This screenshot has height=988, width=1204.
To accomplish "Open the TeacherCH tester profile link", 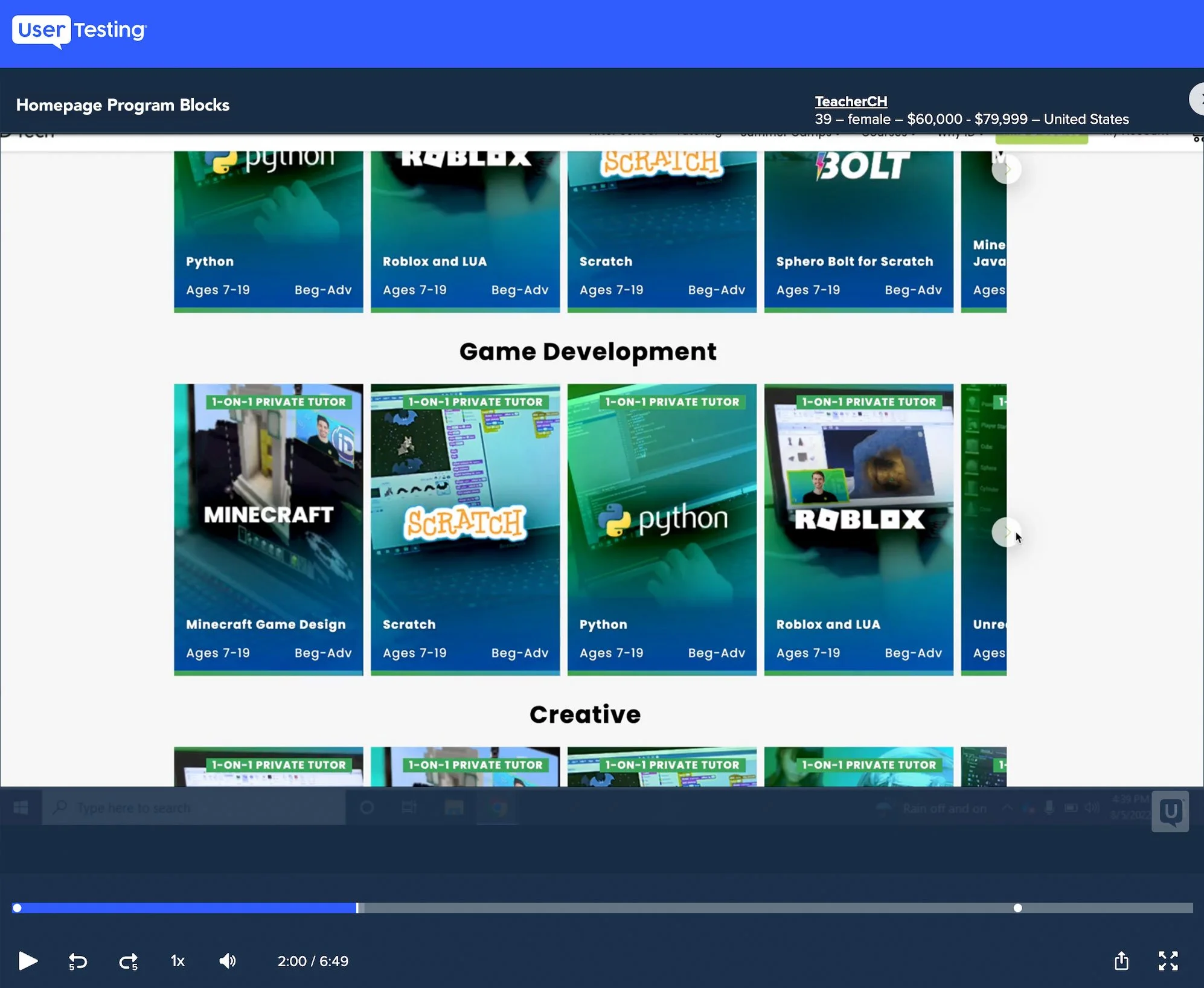I will (x=851, y=101).
